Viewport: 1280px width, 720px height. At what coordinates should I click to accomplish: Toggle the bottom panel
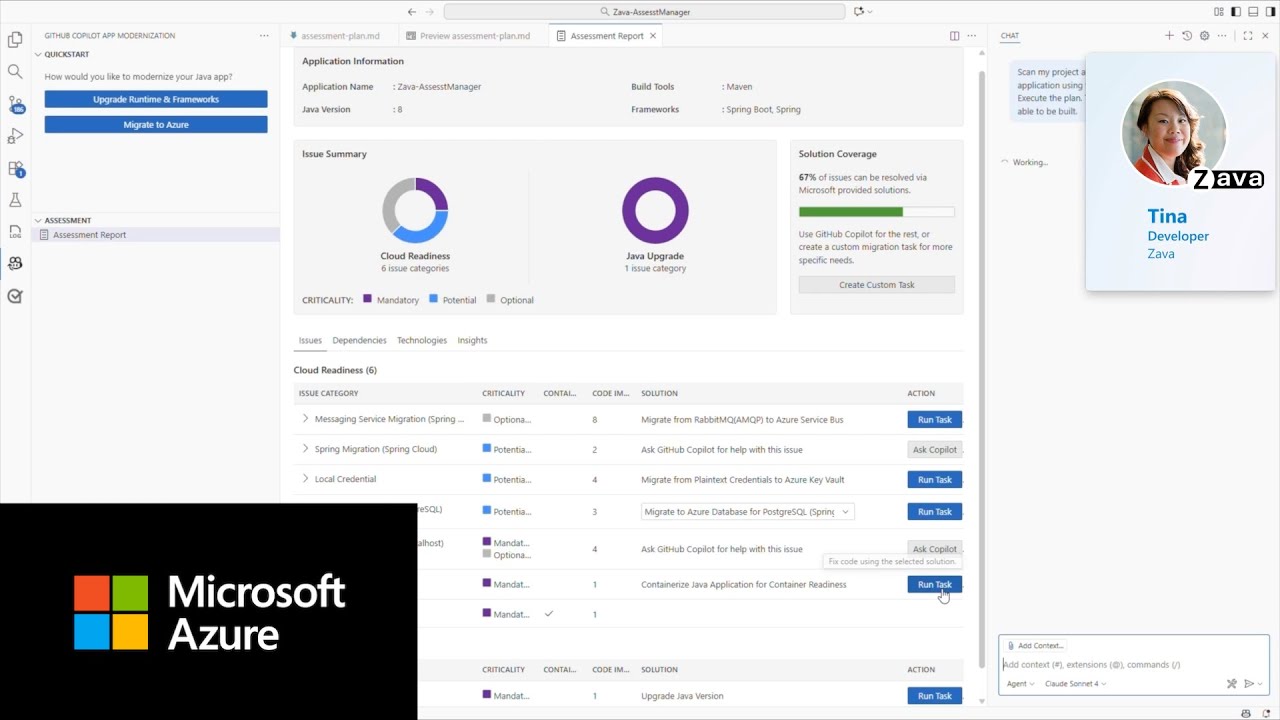pyautogui.click(x=1253, y=12)
